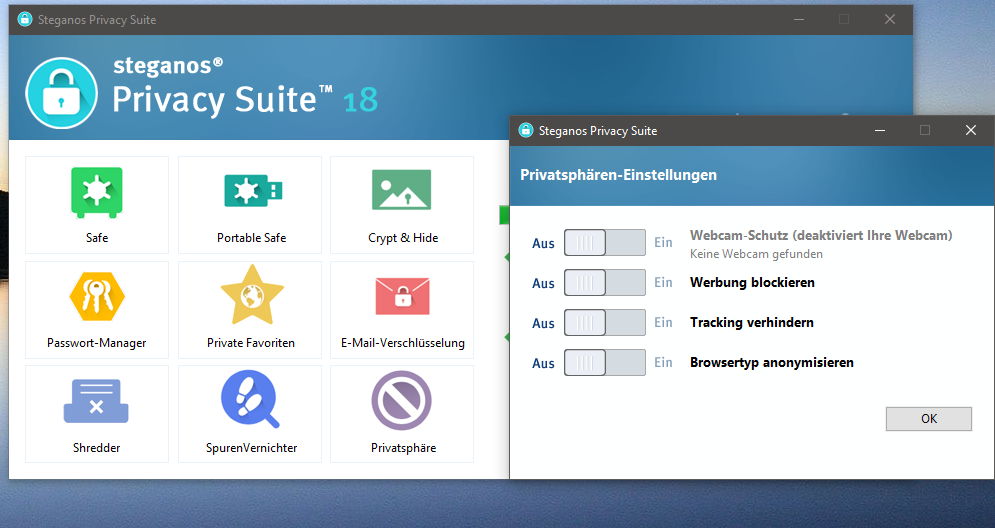Screen dimensions: 995x528
Task: Enable the Werbung blockieren switch
Action: tap(605, 282)
